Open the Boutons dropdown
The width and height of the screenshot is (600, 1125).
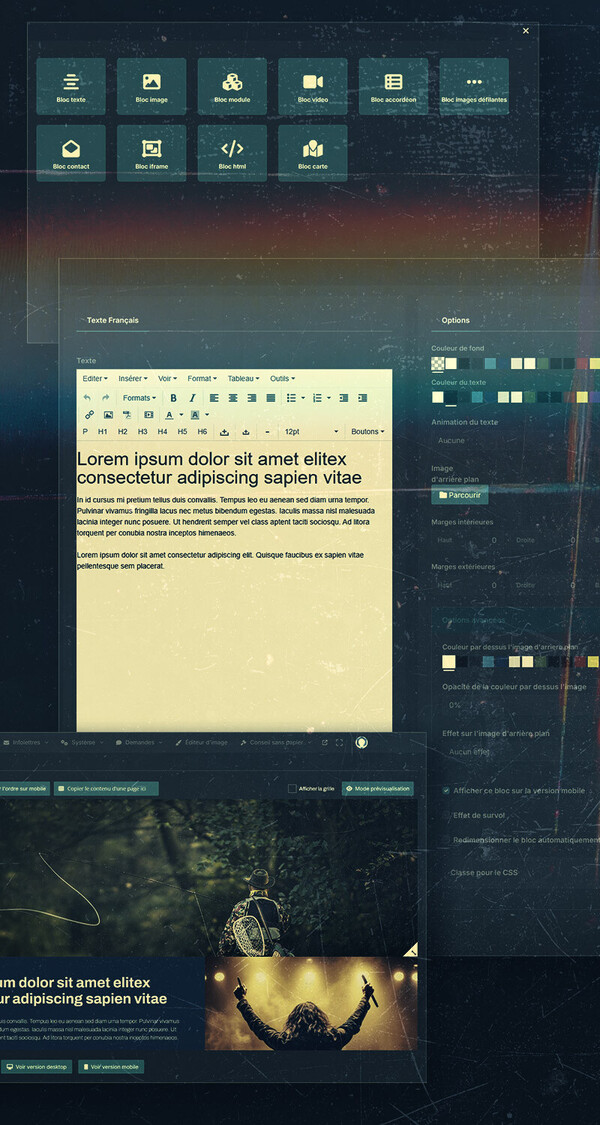click(x=367, y=432)
